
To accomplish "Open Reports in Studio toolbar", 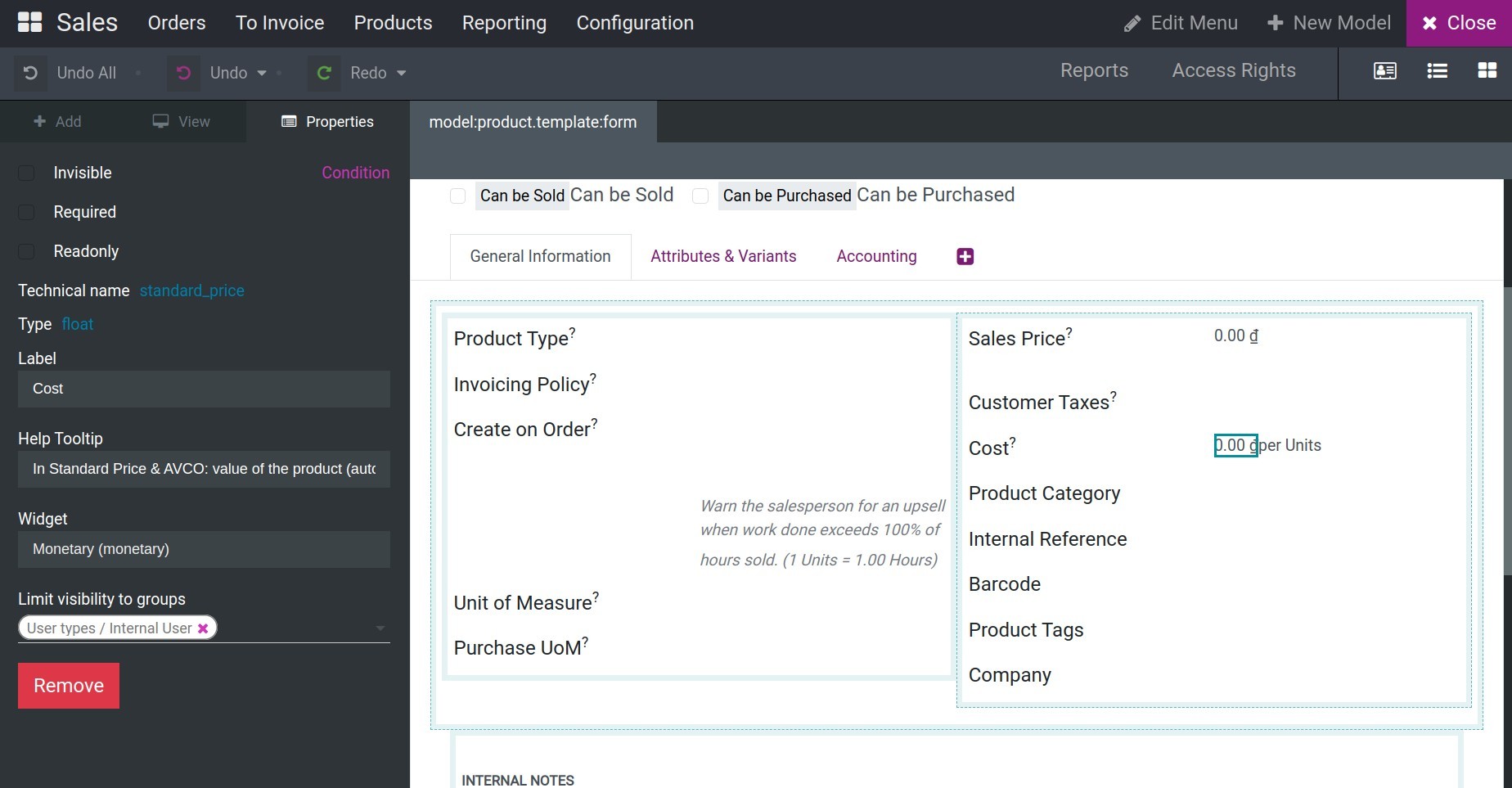I will pos(1094,70).
